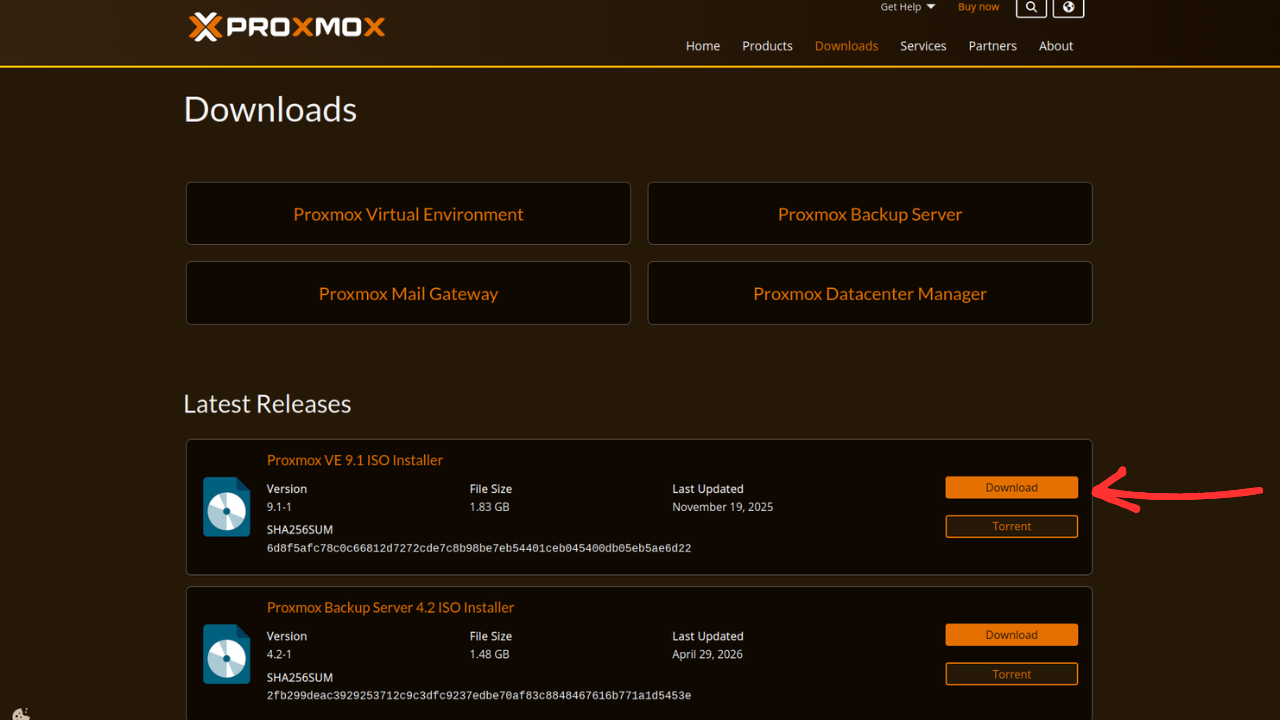Open the About menu item
Viewport: 1280px width, 720px height.
(1056, 46)
